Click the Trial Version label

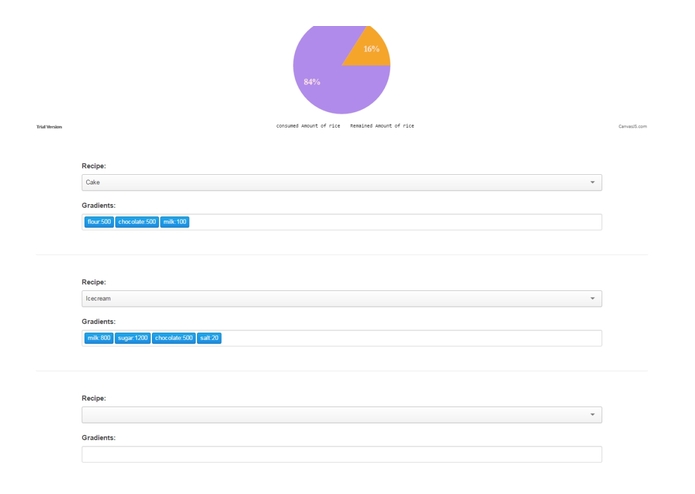[x=49, y=127]
